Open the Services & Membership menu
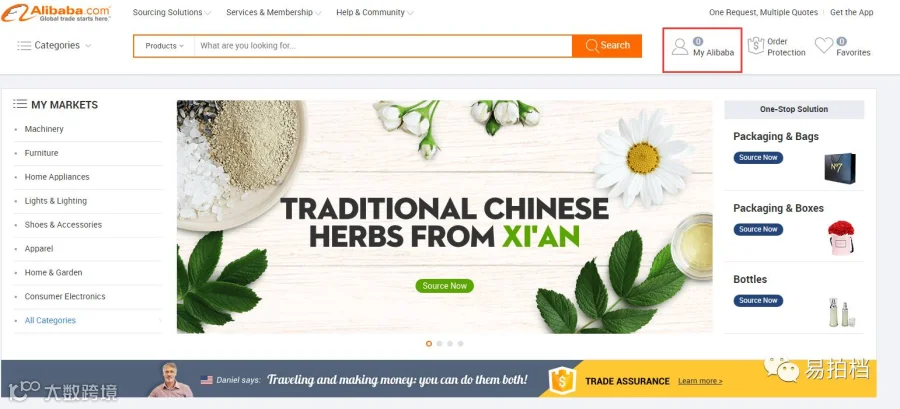The width and height of the screenshot is (900, 409). pyautogui.click(x=274, y=13)
